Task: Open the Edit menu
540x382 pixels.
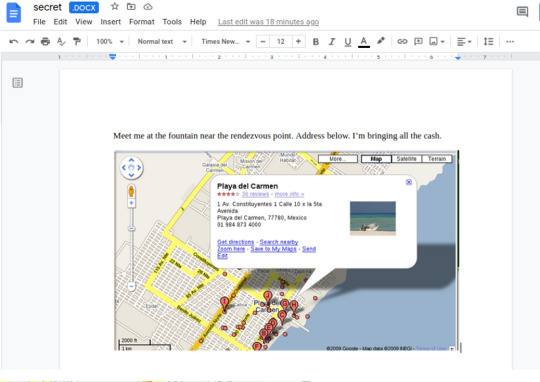Action: click(60, 22)
